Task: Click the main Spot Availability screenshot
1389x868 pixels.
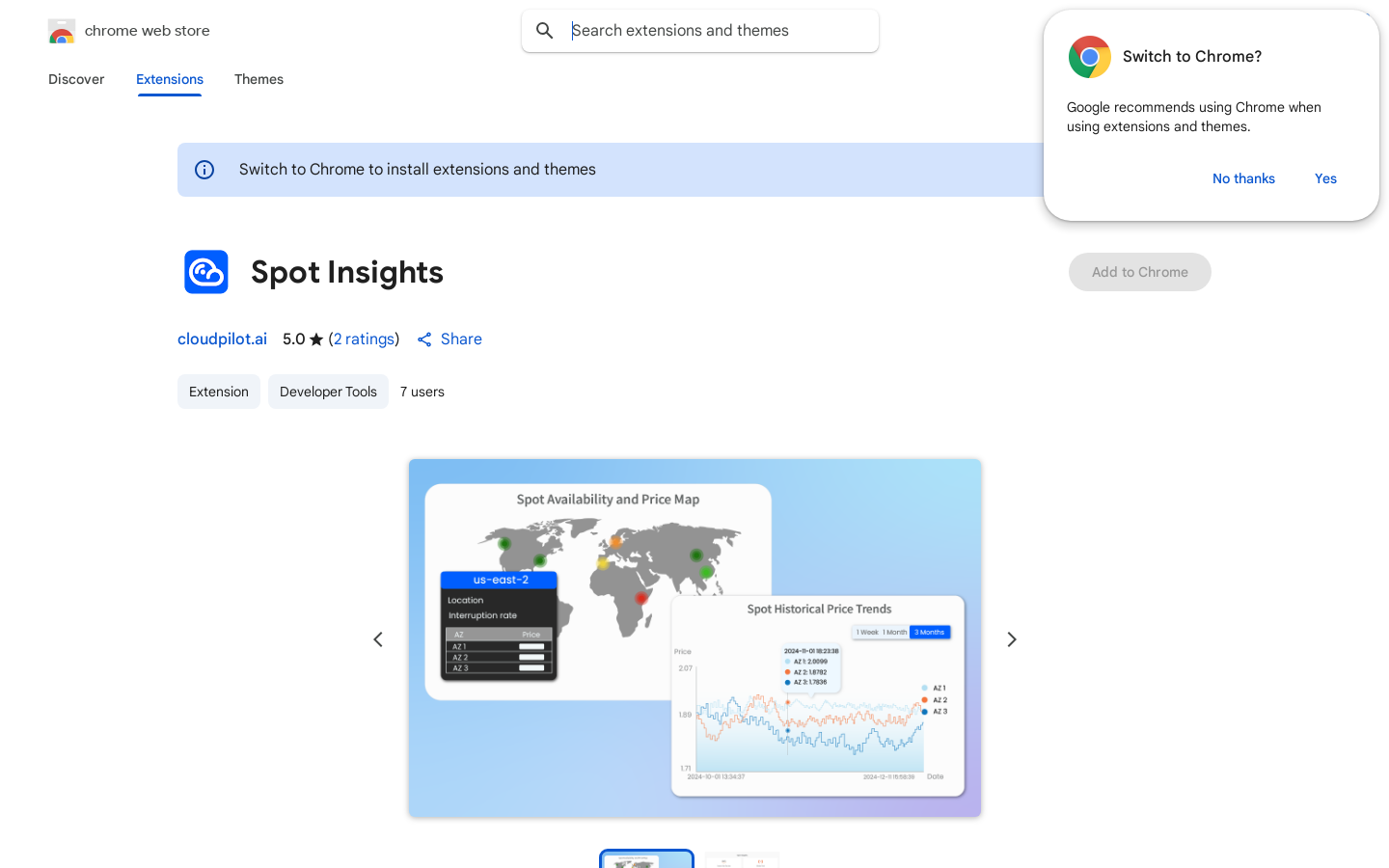Action: [x=694, y=638]
